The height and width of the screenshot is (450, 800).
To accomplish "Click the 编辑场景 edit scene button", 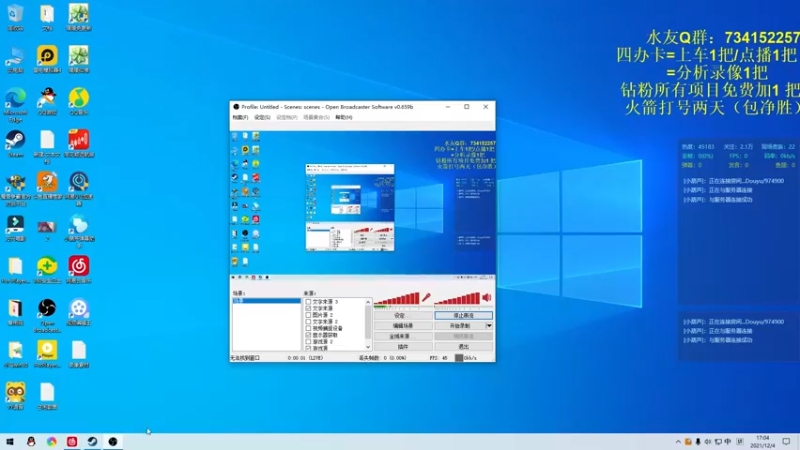I will pos(403,326).
